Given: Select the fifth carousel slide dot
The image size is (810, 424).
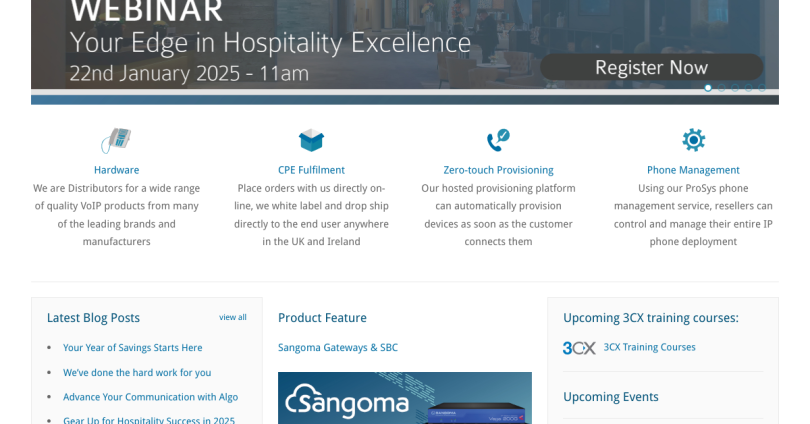Looking at the screenshot, I should [x=761, y=88].
